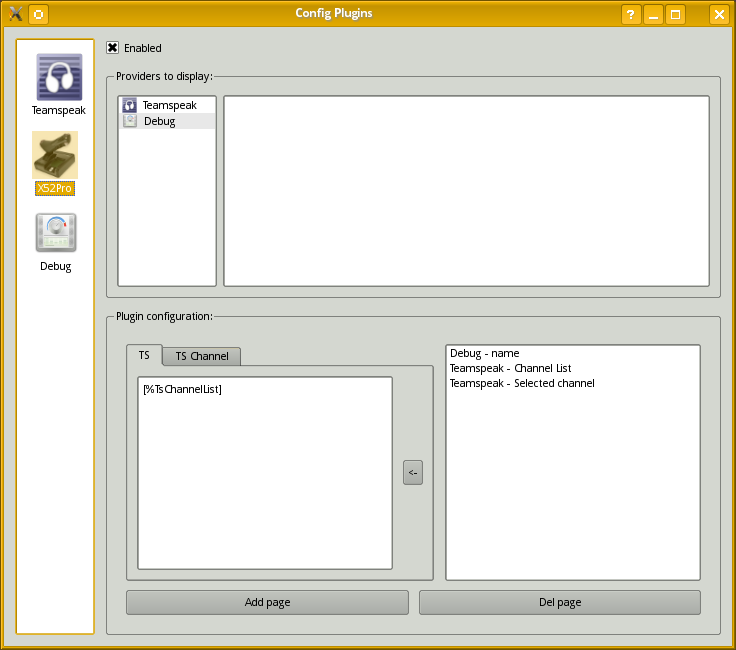
Task: Toggle the Enabled checkbox
Action: 113,48
